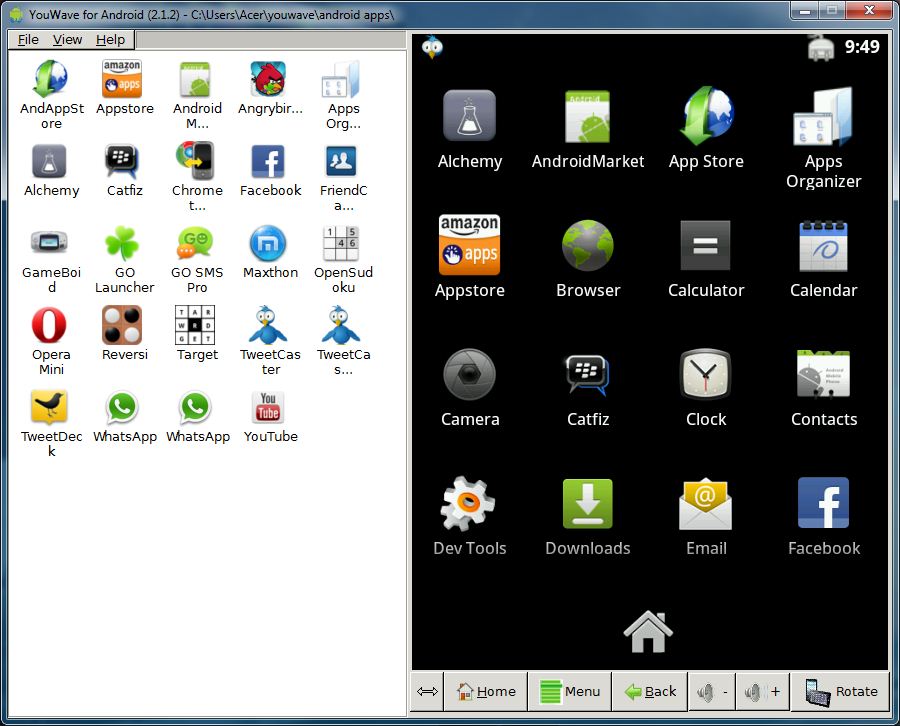Click the Menu button in bottom toolbar
The width and height of the screenshot is (900, 726).
coord(570,692)
